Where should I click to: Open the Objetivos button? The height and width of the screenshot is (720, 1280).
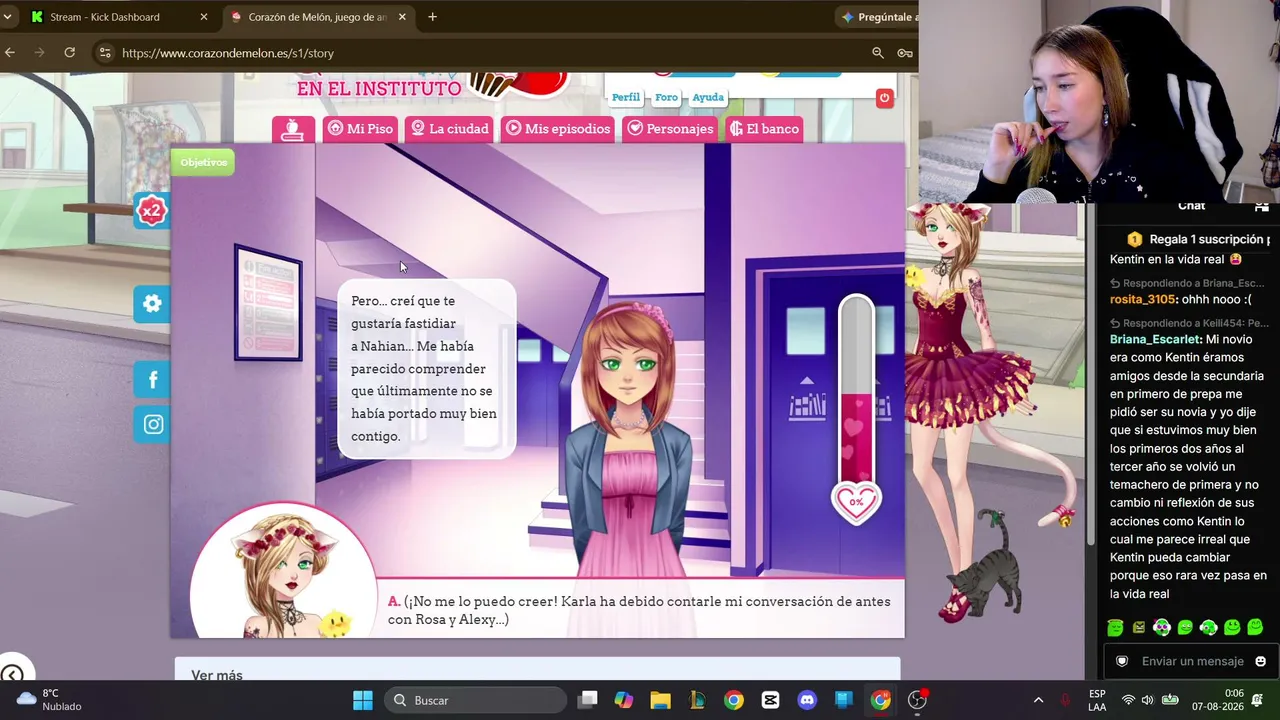pos(203,162)
